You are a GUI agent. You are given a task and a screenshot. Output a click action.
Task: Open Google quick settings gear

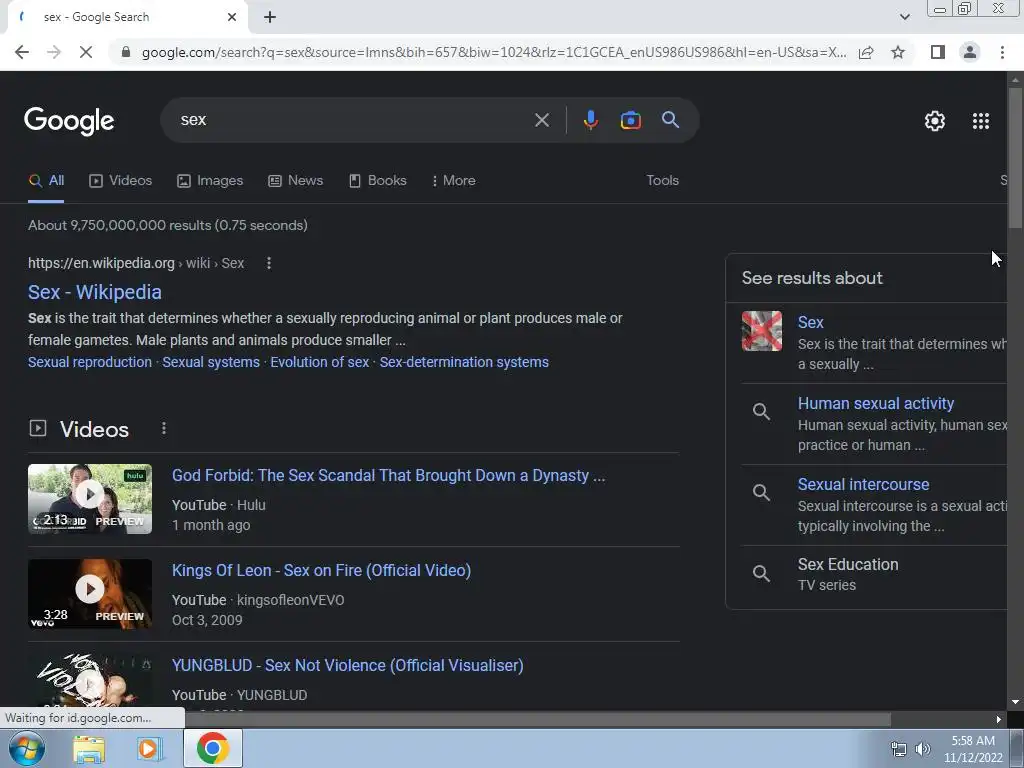tap(935, 121)
